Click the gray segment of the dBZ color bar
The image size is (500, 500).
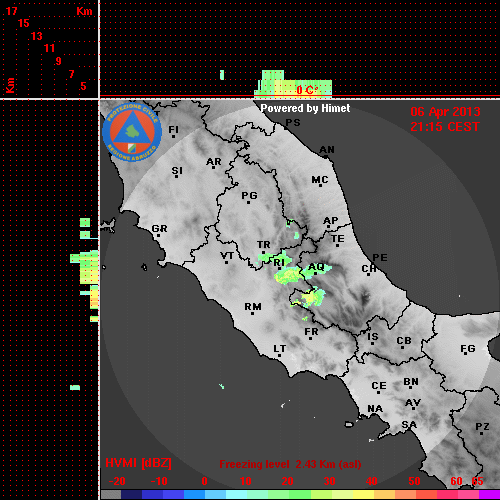[111, 495]
